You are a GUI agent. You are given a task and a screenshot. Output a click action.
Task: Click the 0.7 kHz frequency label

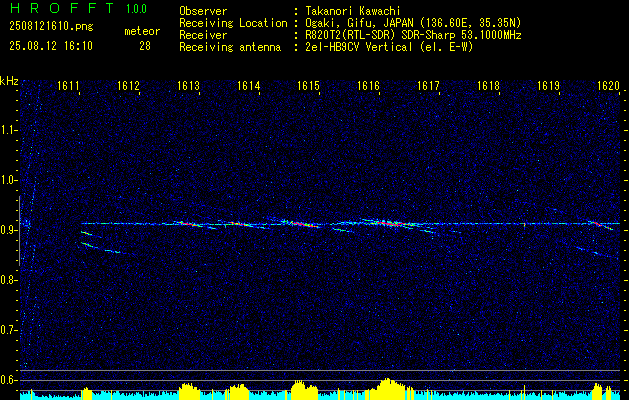coord(8,330)
